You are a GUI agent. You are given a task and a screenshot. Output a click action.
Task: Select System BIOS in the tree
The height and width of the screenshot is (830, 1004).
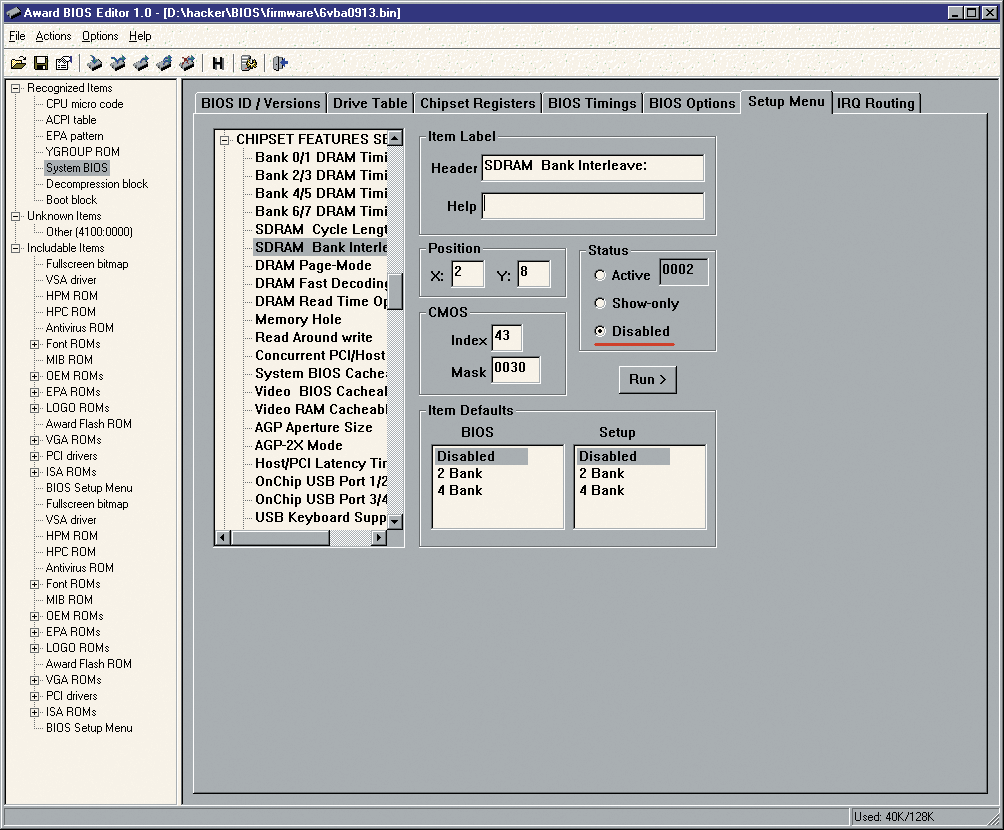[77, 168]
